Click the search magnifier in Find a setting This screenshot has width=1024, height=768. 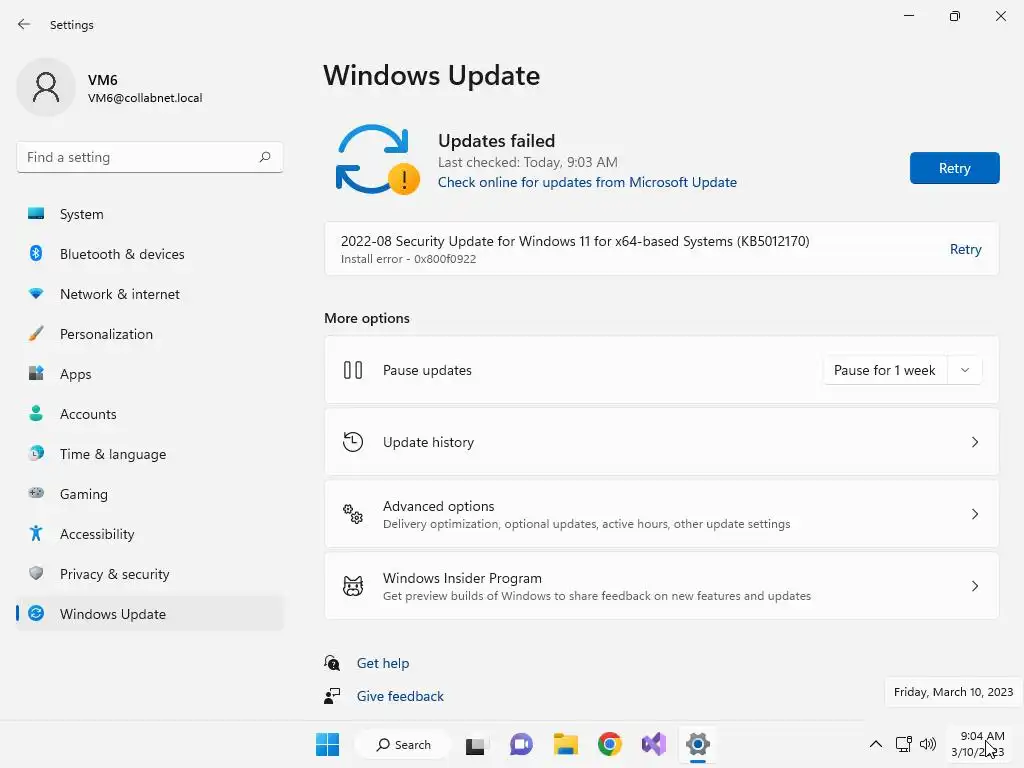pyautogui.click(x=264, y=157)
